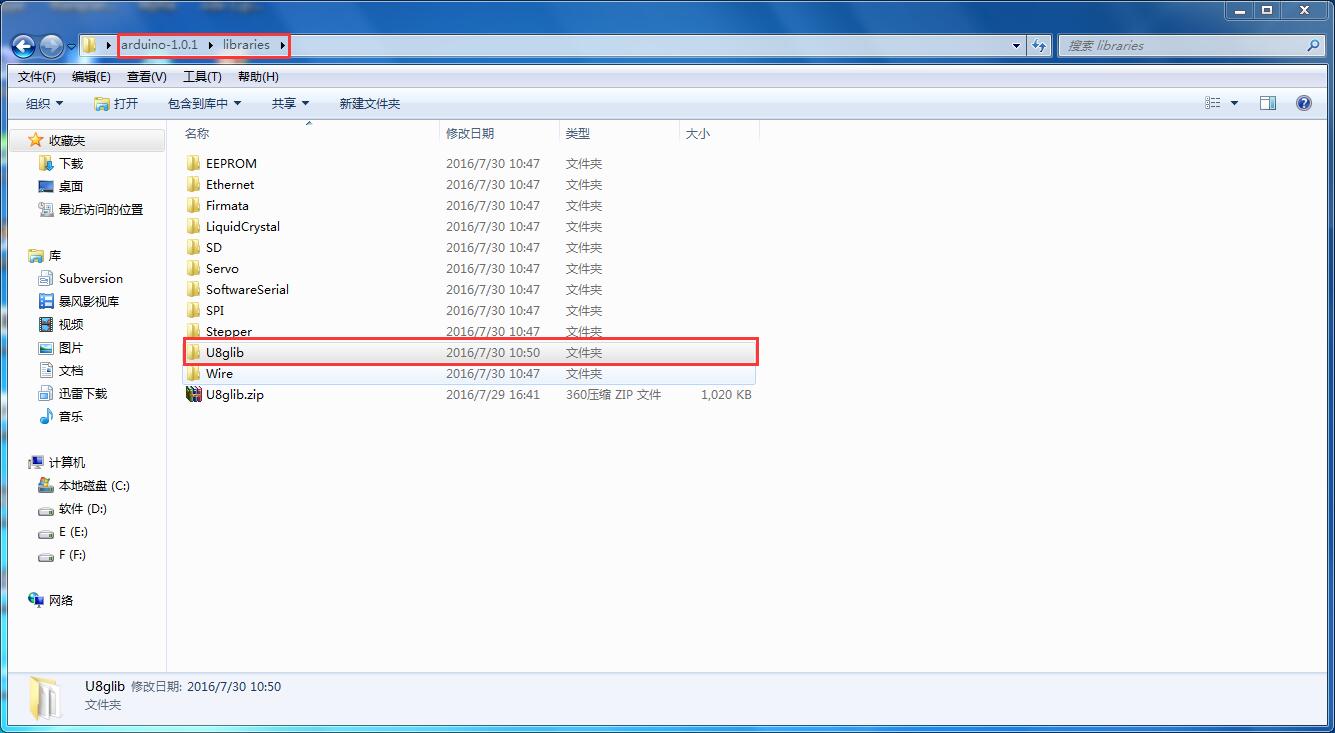The image size is (1335, 733).
Task: Open the help question mark icon
Action: click(1303, 103)
